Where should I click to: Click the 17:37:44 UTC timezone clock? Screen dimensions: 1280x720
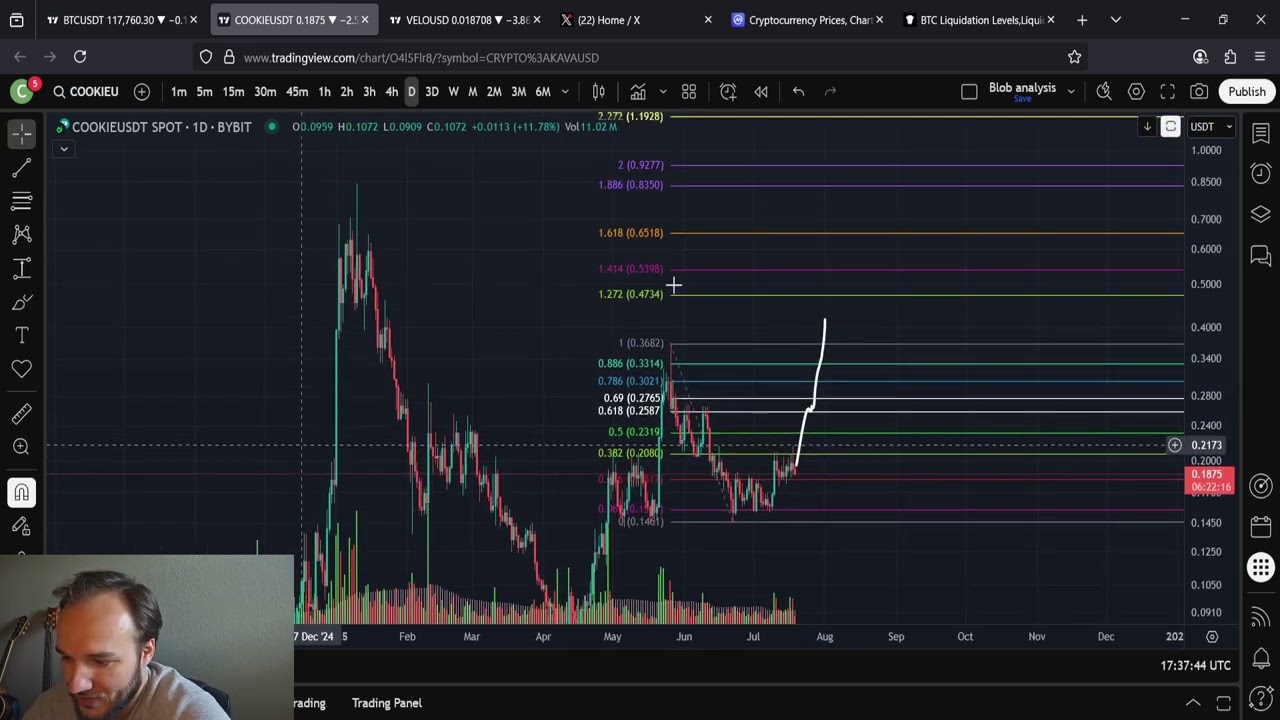[1195, 665]
